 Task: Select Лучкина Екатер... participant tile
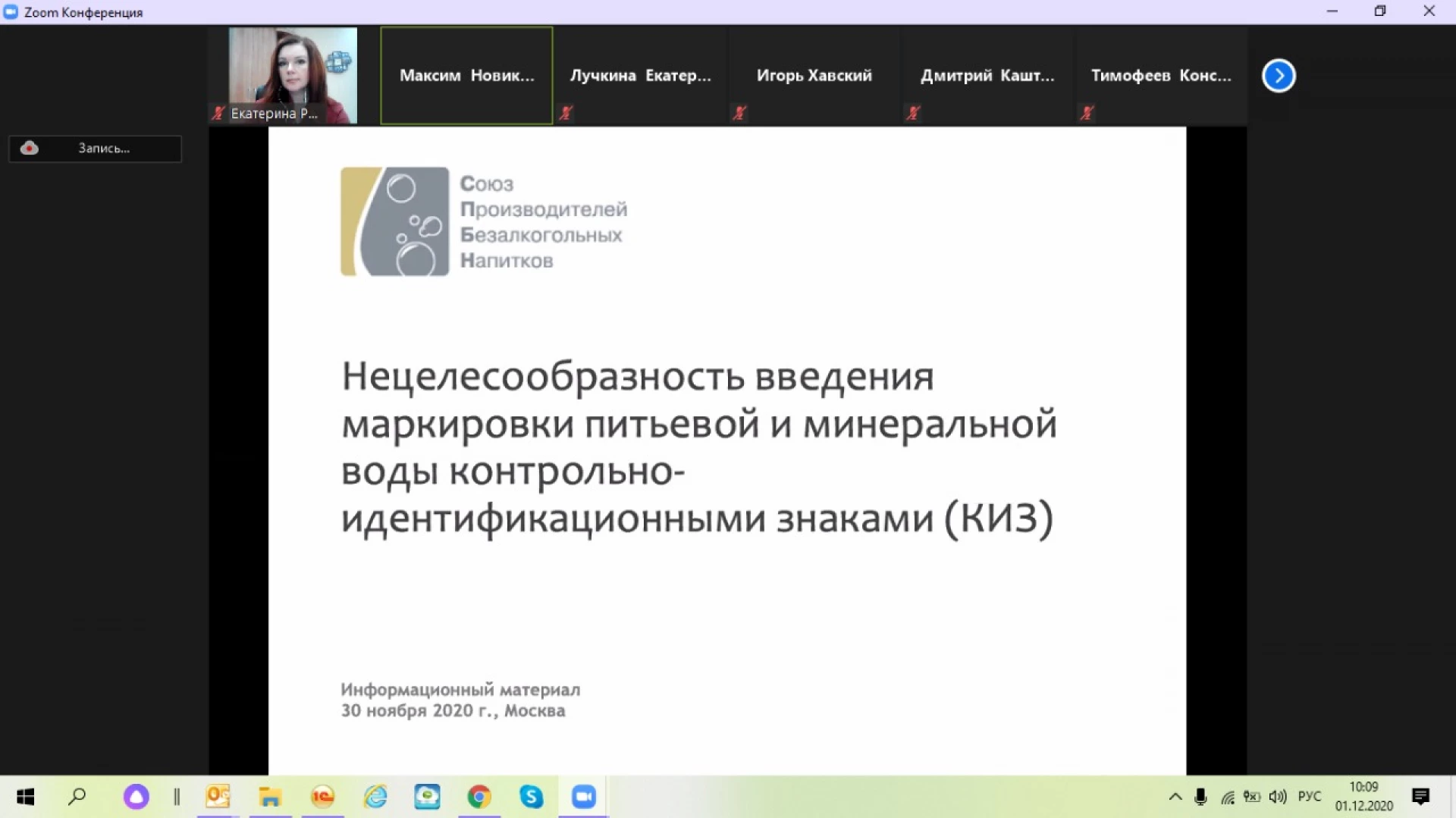[641, 75]
